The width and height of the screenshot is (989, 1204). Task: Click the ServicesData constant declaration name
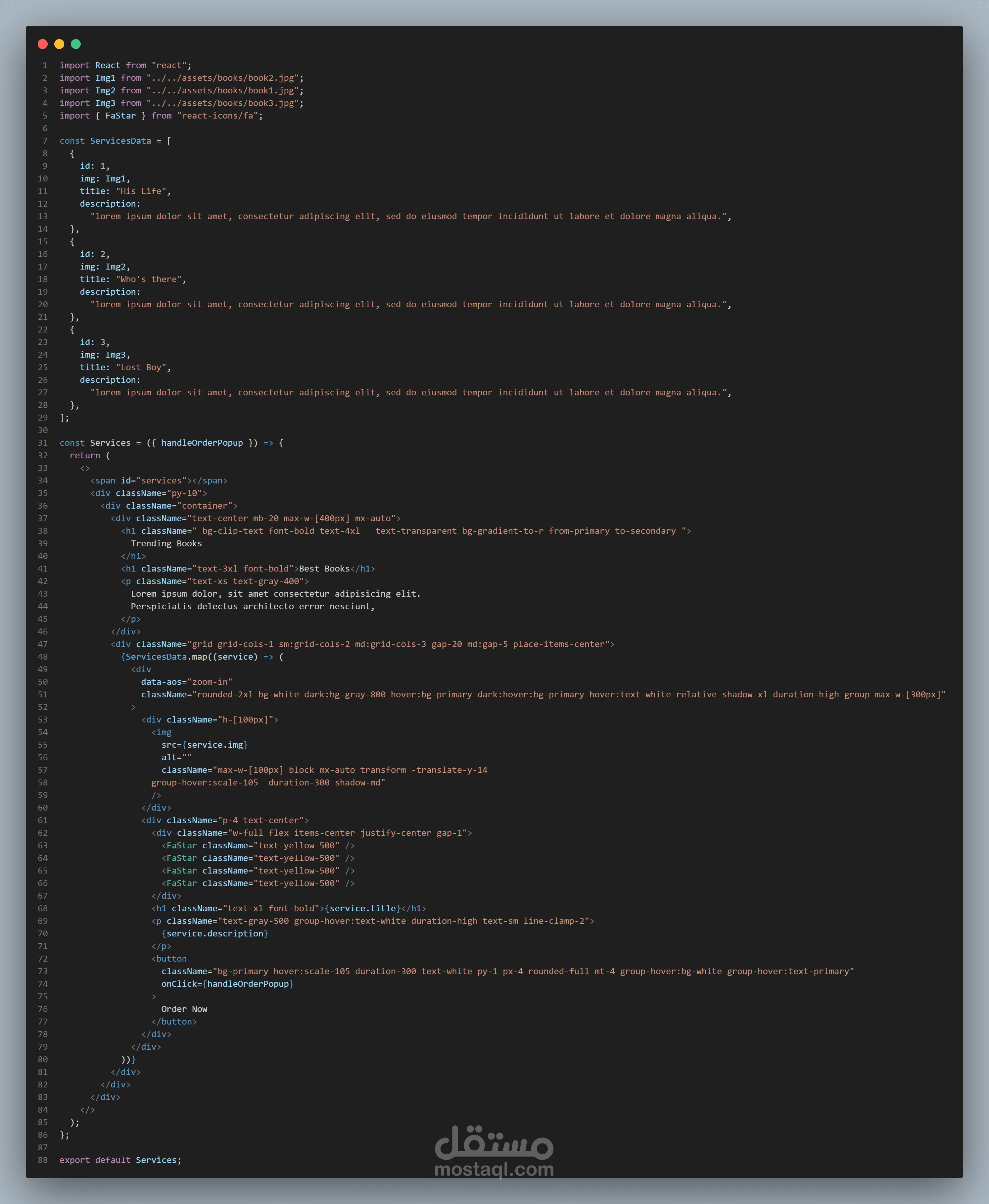(x=120, y=141)
